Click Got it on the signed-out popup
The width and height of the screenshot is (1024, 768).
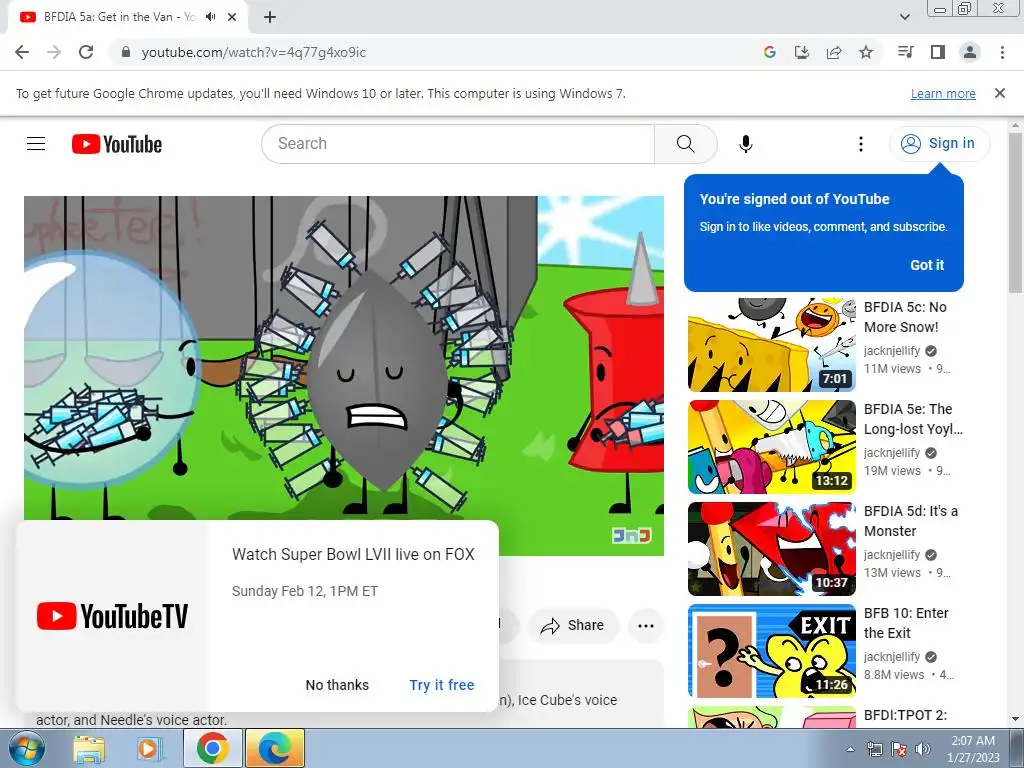[927, 265]
